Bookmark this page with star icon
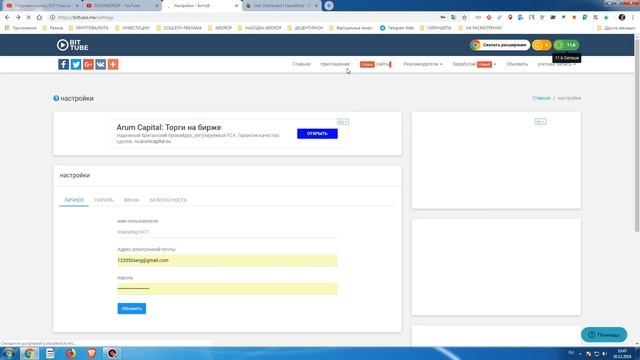 point(464,18)
